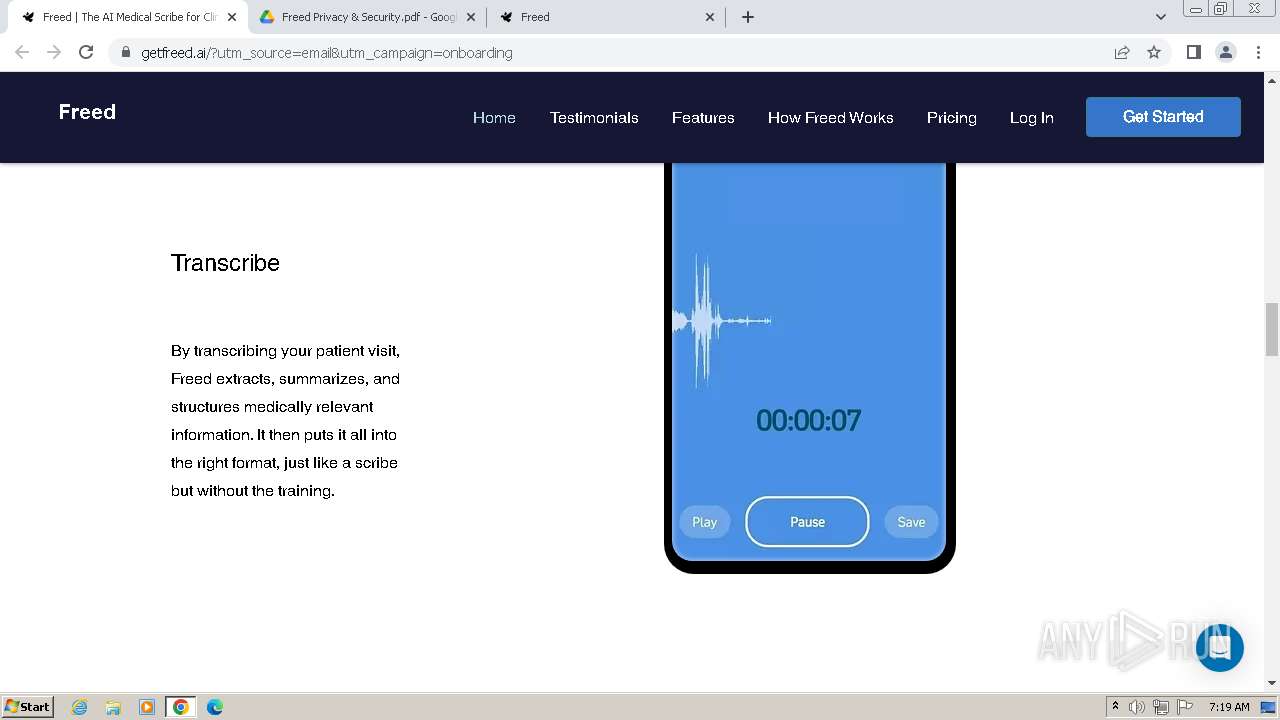Open the Action Center flag icon
Image resolution: width=1280 pixels, height=720 pixels.
pyautogui.click(x=1185, y=707)
